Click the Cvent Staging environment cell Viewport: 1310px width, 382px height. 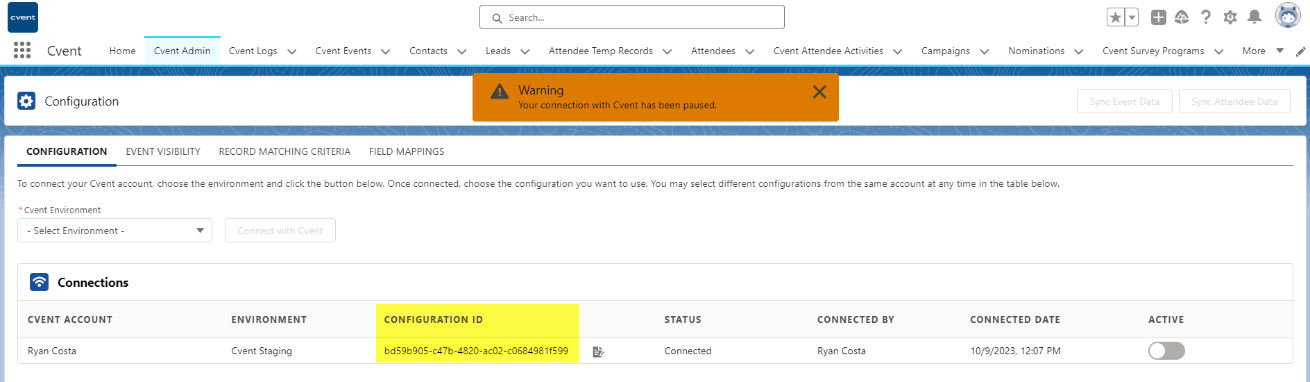(x=262, y=351)
